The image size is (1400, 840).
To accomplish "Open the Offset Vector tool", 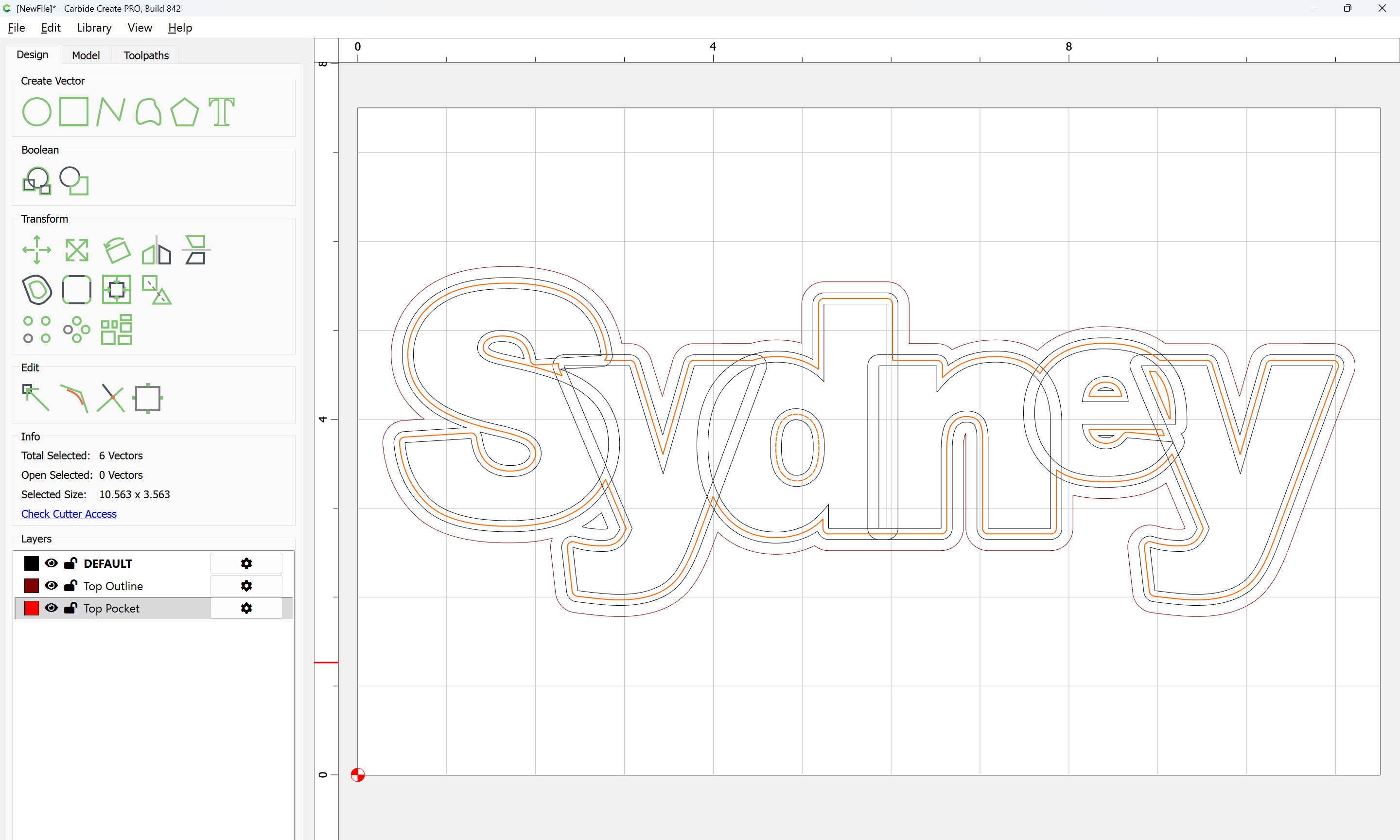I will coord(37,290).
